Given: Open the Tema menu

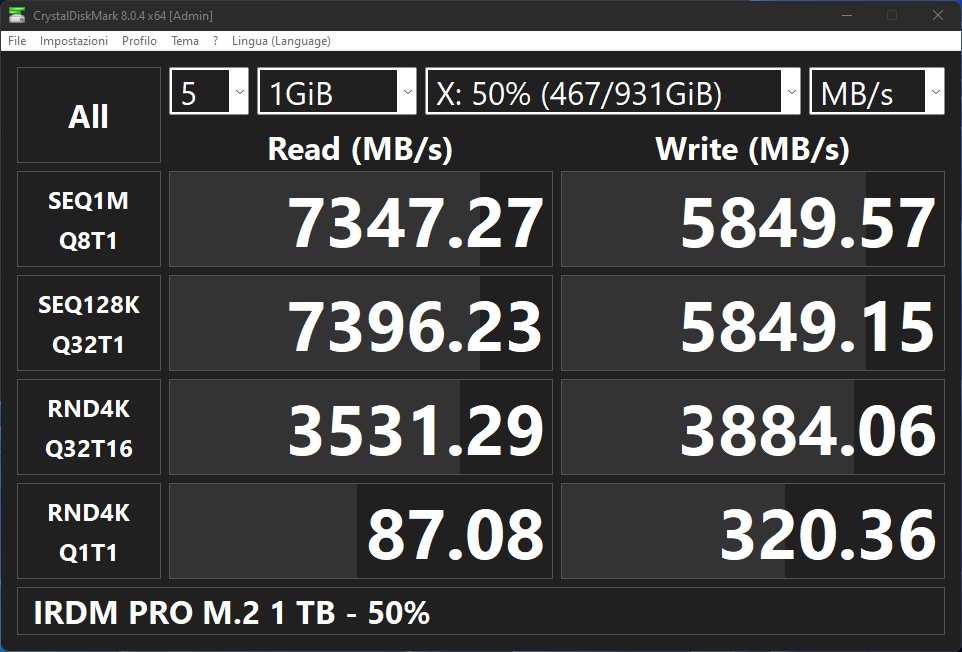Looking at the screenshot, I should coord(185,41).
